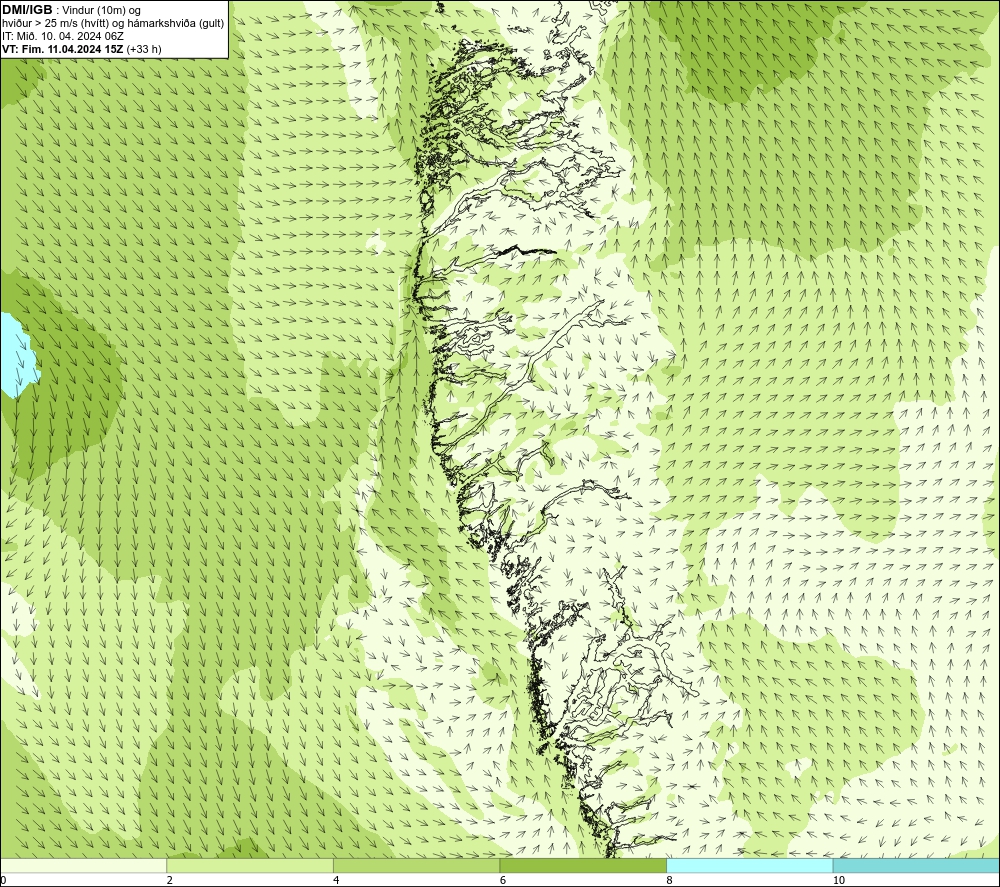Click the 6–8 m/s dark green legend swatch

pyautogui.click(x=583, y=865)
